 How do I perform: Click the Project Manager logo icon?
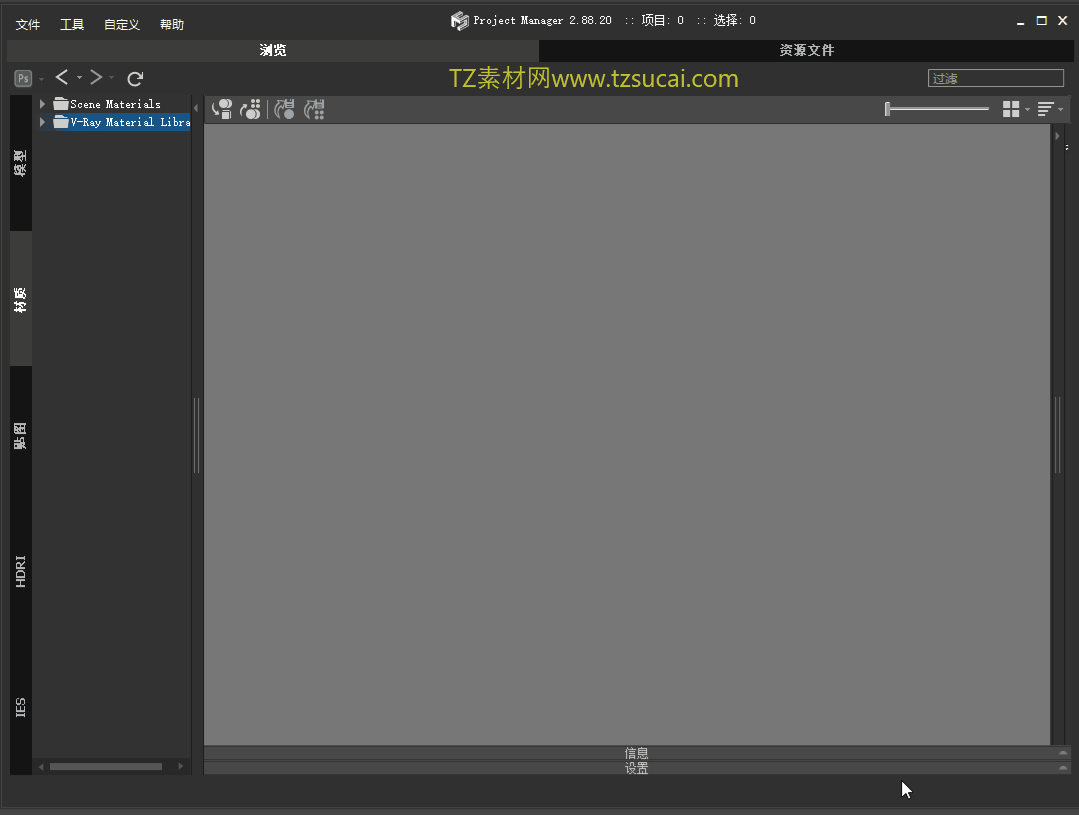[x=460, y=21]
